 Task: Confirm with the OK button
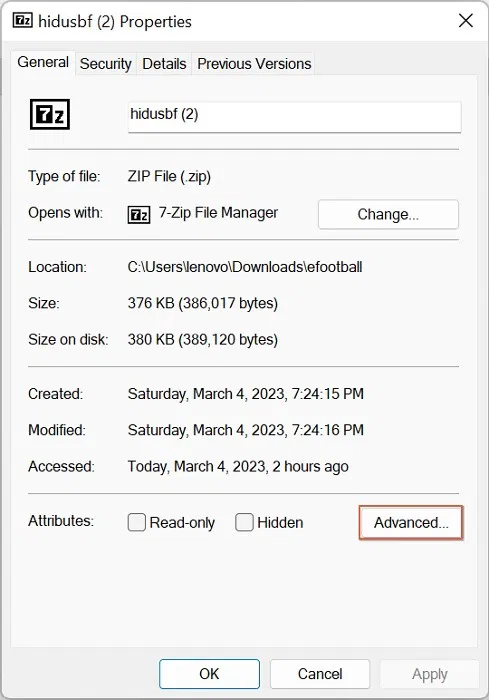209,674
